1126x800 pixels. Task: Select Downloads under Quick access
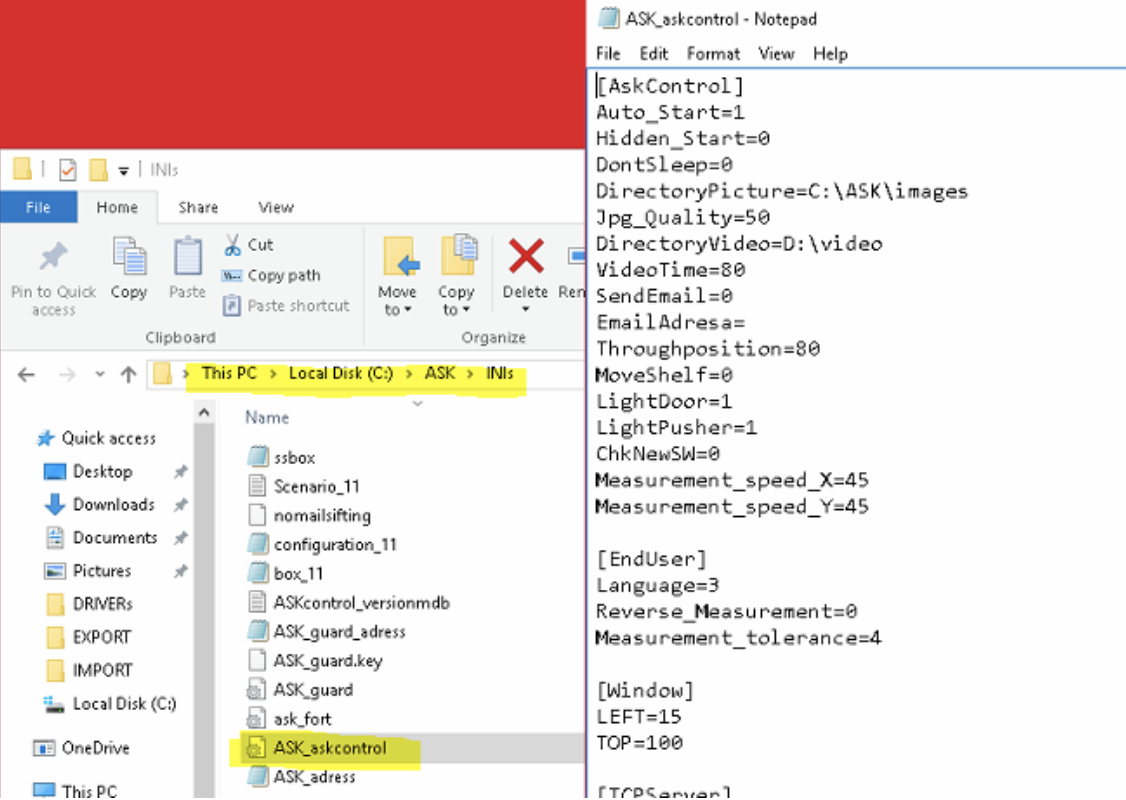(113, 504)
